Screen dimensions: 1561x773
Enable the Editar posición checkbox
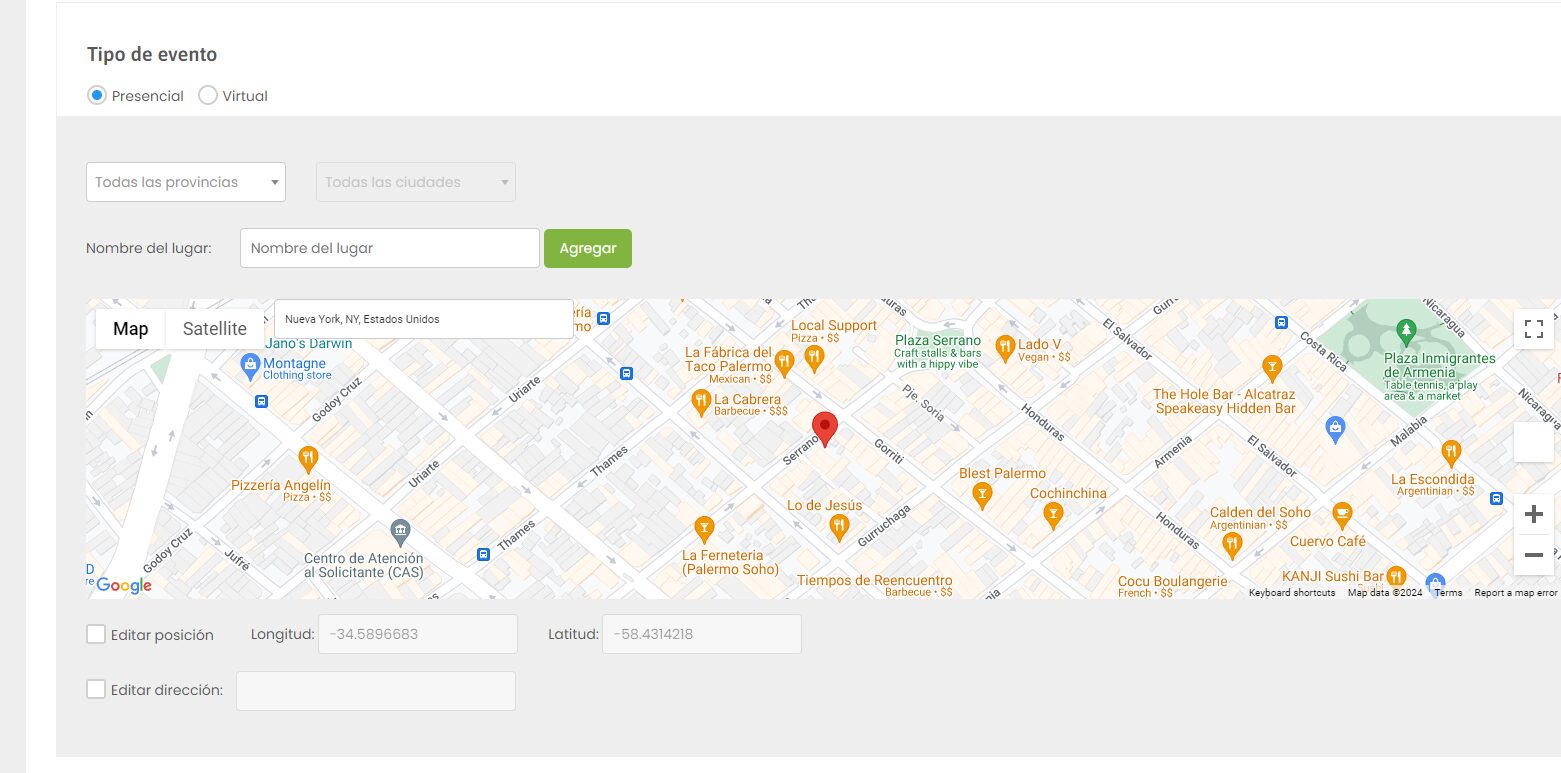[x=96, y=634]
